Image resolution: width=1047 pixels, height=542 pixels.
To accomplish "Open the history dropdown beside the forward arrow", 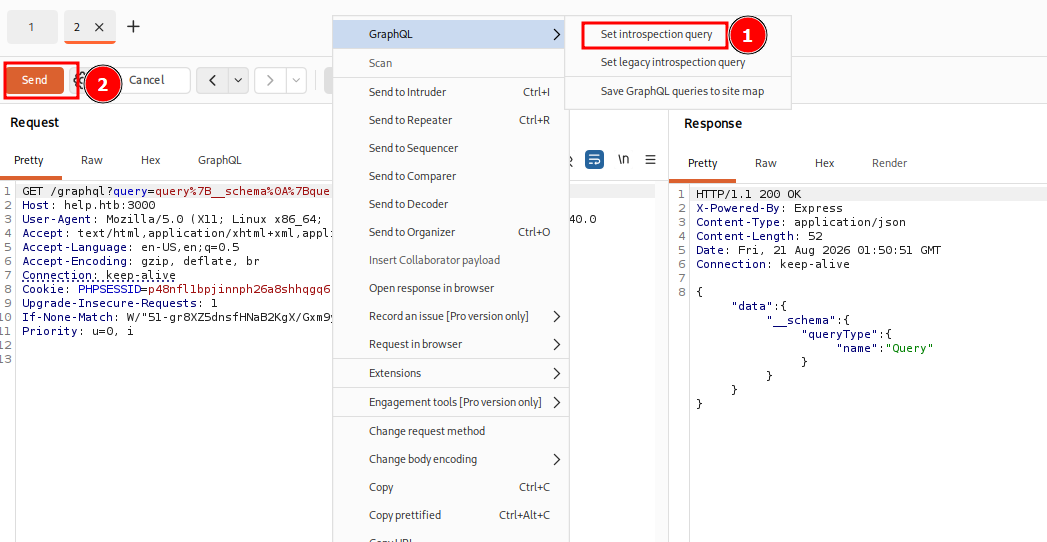I will [x=296, y=80].
